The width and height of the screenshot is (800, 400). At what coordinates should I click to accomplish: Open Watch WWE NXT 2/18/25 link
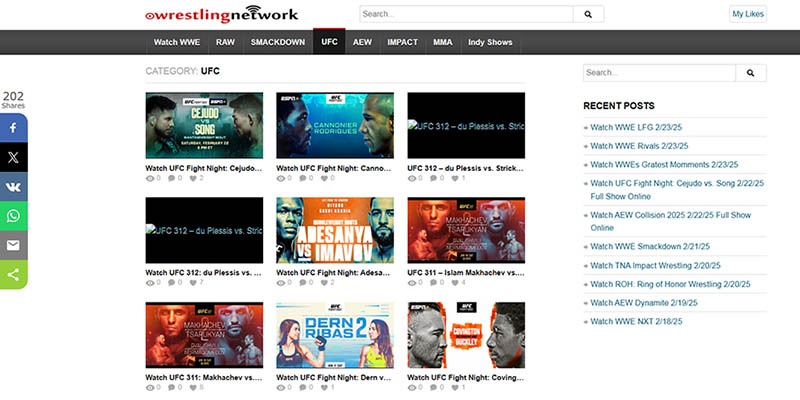(x=636, y=322)
